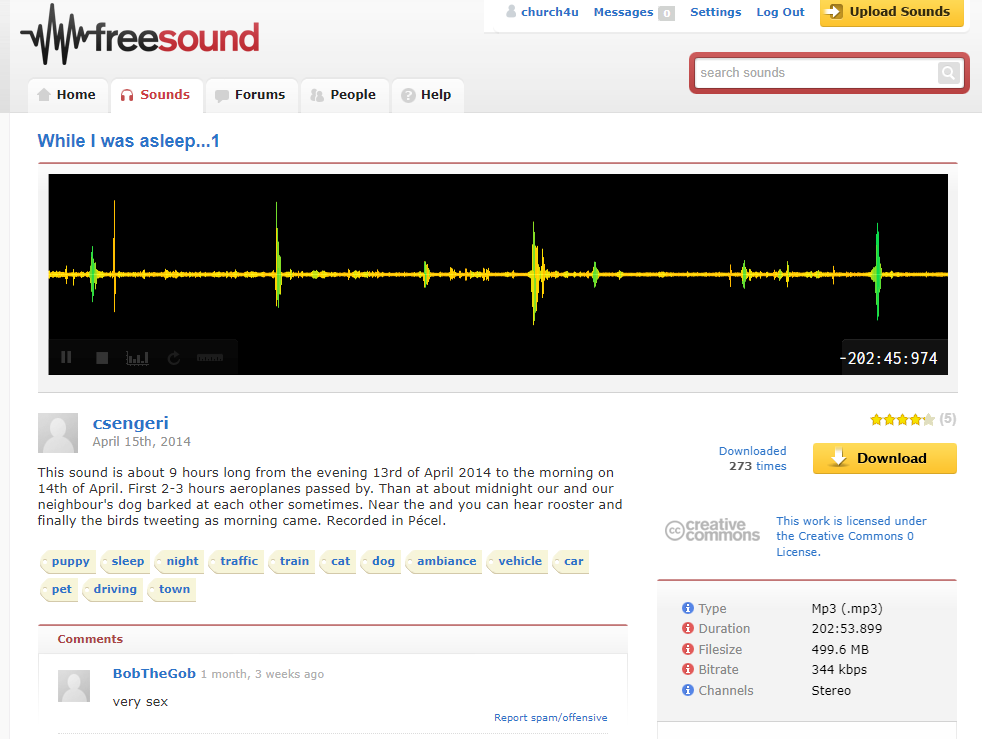982x739 pixels.
Task: Open the Sounds tab
Action: click(156, 95)
